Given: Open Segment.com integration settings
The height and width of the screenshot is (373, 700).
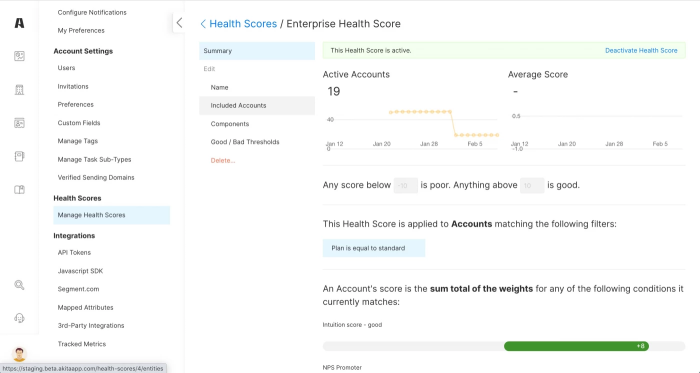Looking at the screenshot, I should pyautogui.click(x=78, y=289).
